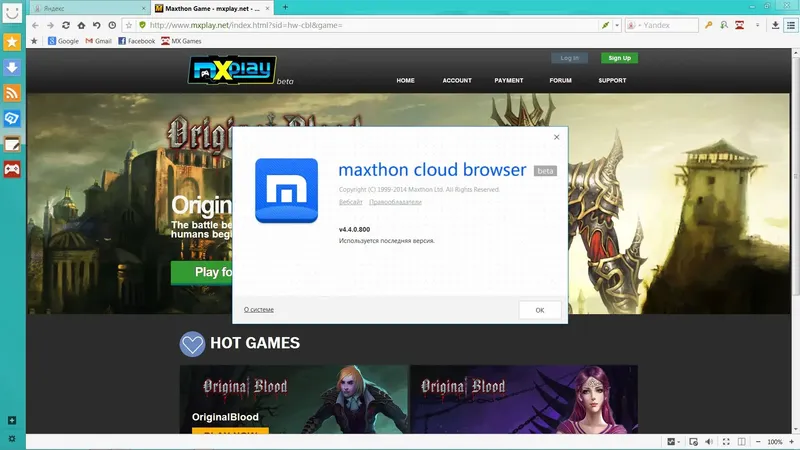Viewport: 800px width, 450px height.
Task: Open SUPPORT in mxplay navigation
Action: 612,81
